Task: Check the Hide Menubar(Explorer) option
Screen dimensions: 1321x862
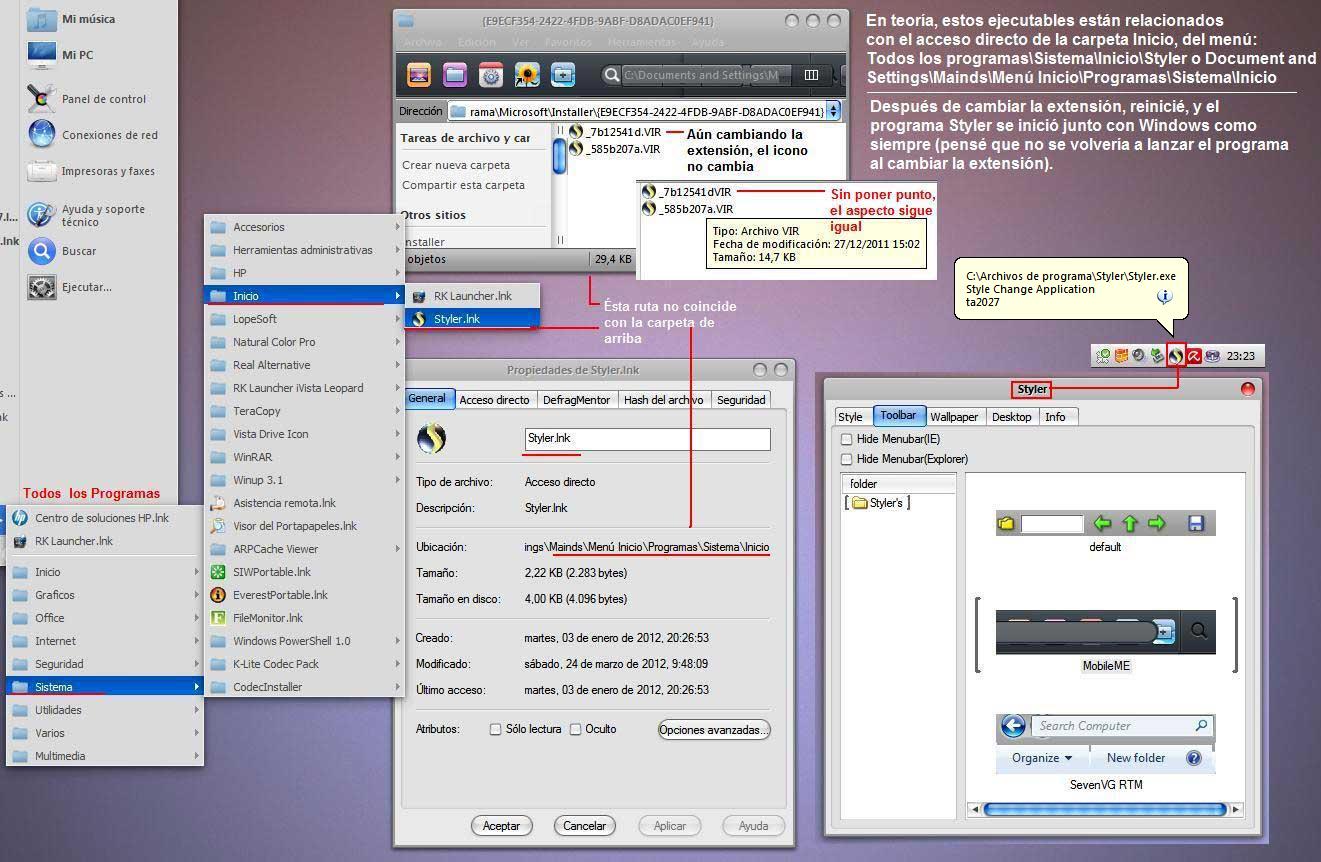Action: tap(847, 459)
